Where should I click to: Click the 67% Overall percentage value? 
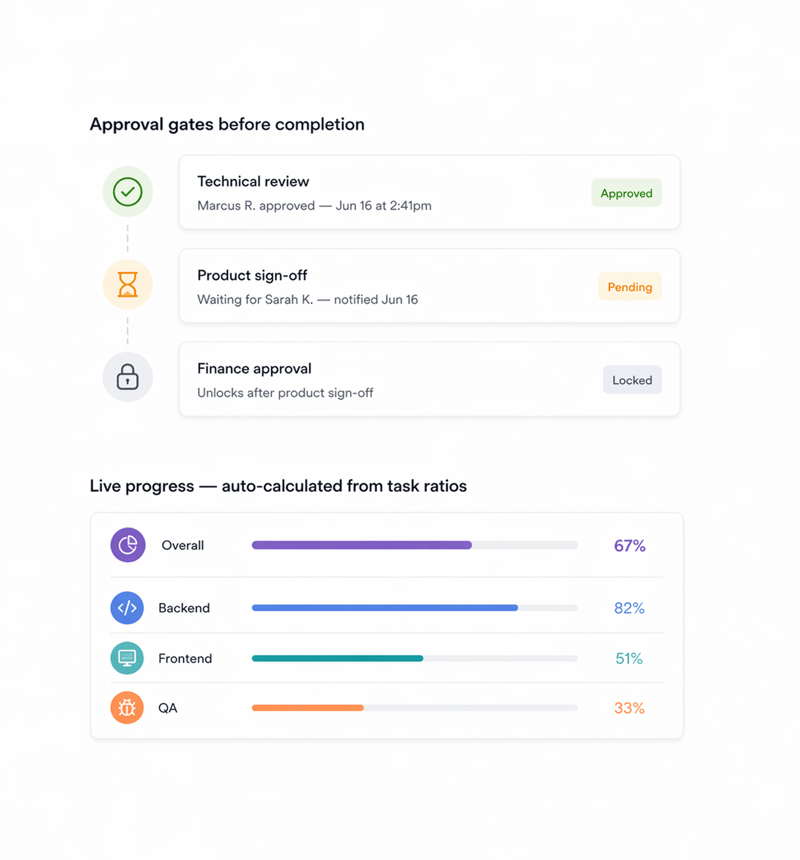click(x=630, y=546)
